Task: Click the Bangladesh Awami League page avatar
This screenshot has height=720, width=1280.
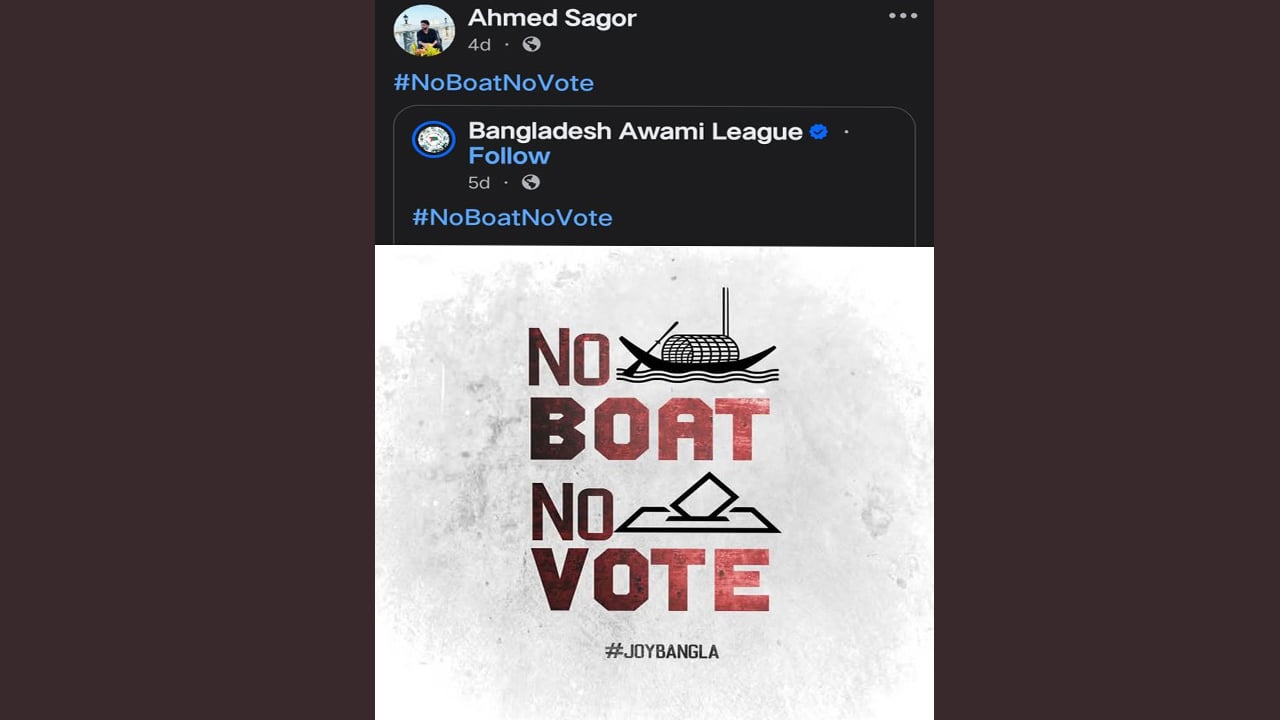Action: 434,139
